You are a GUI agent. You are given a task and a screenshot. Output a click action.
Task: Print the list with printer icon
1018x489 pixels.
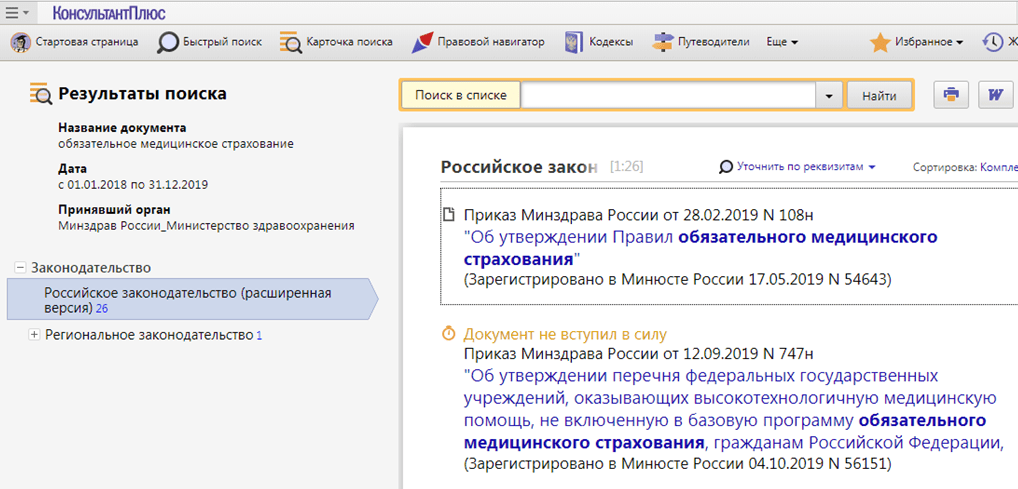951,95
